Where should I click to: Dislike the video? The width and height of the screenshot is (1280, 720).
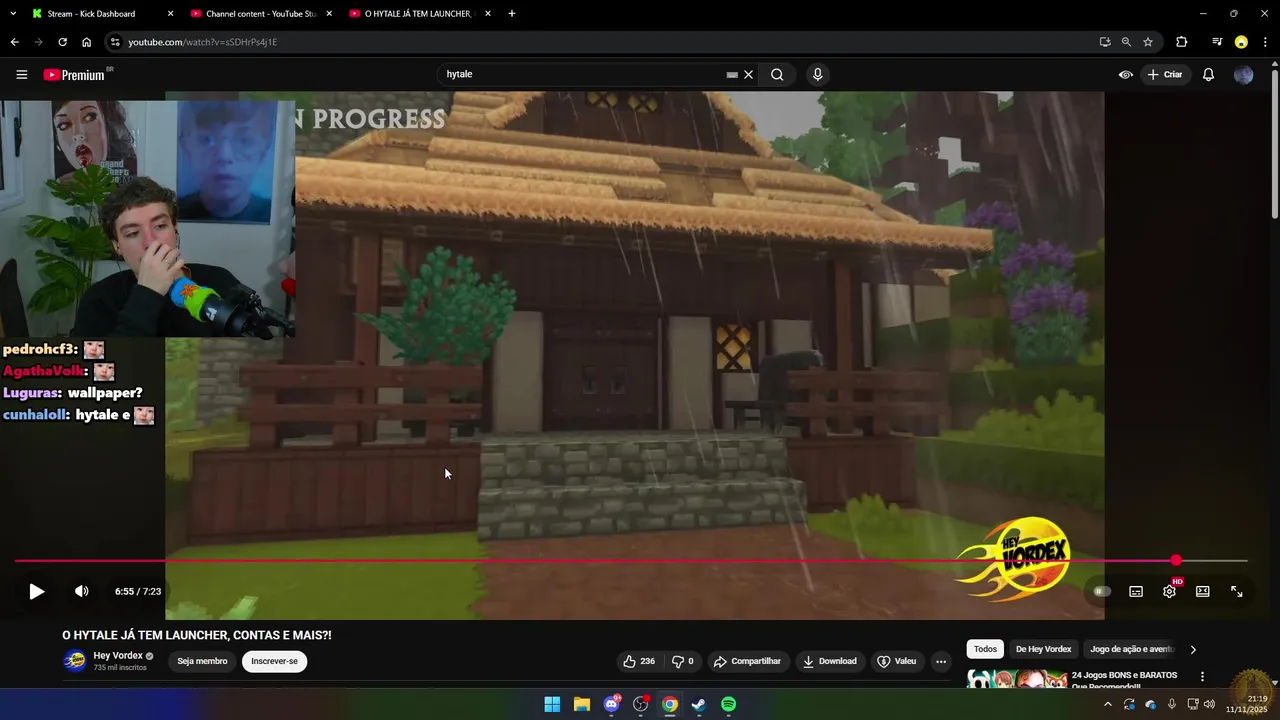pos(683,661)
